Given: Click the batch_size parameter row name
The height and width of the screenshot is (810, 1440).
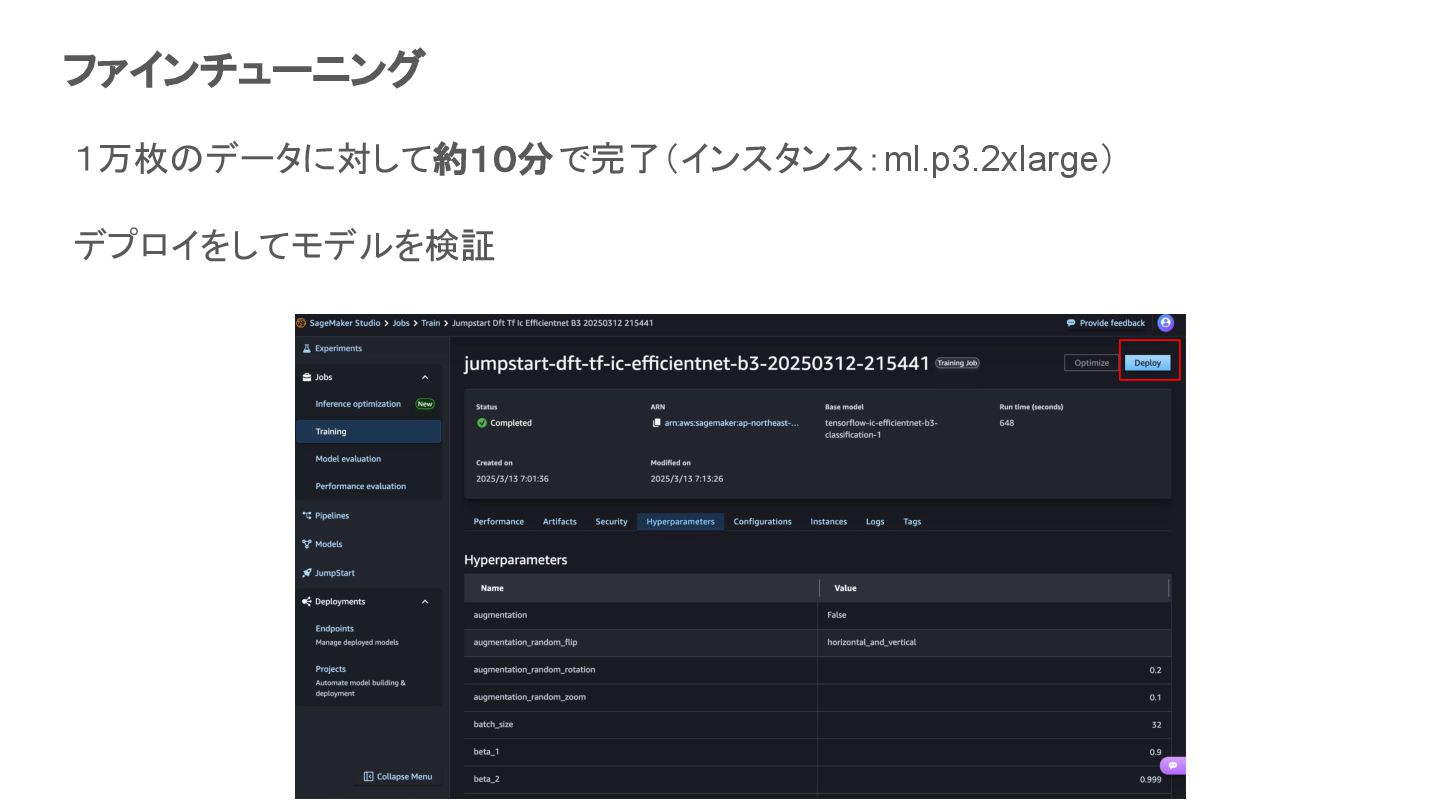Looking at the screenshot, I should [x=493, y=724].
